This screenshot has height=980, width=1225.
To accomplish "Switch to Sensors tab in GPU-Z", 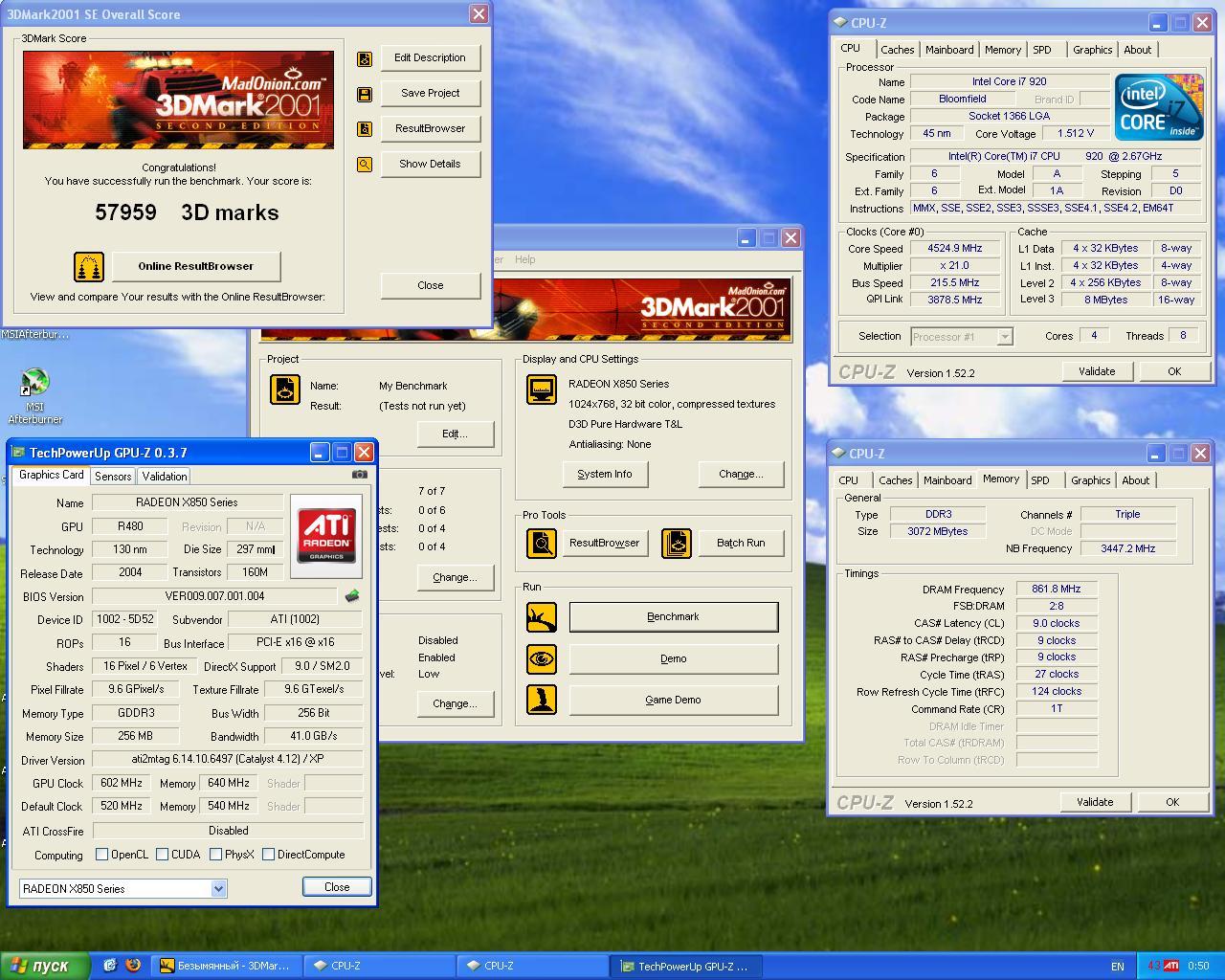I will click(x=113, y=477).
